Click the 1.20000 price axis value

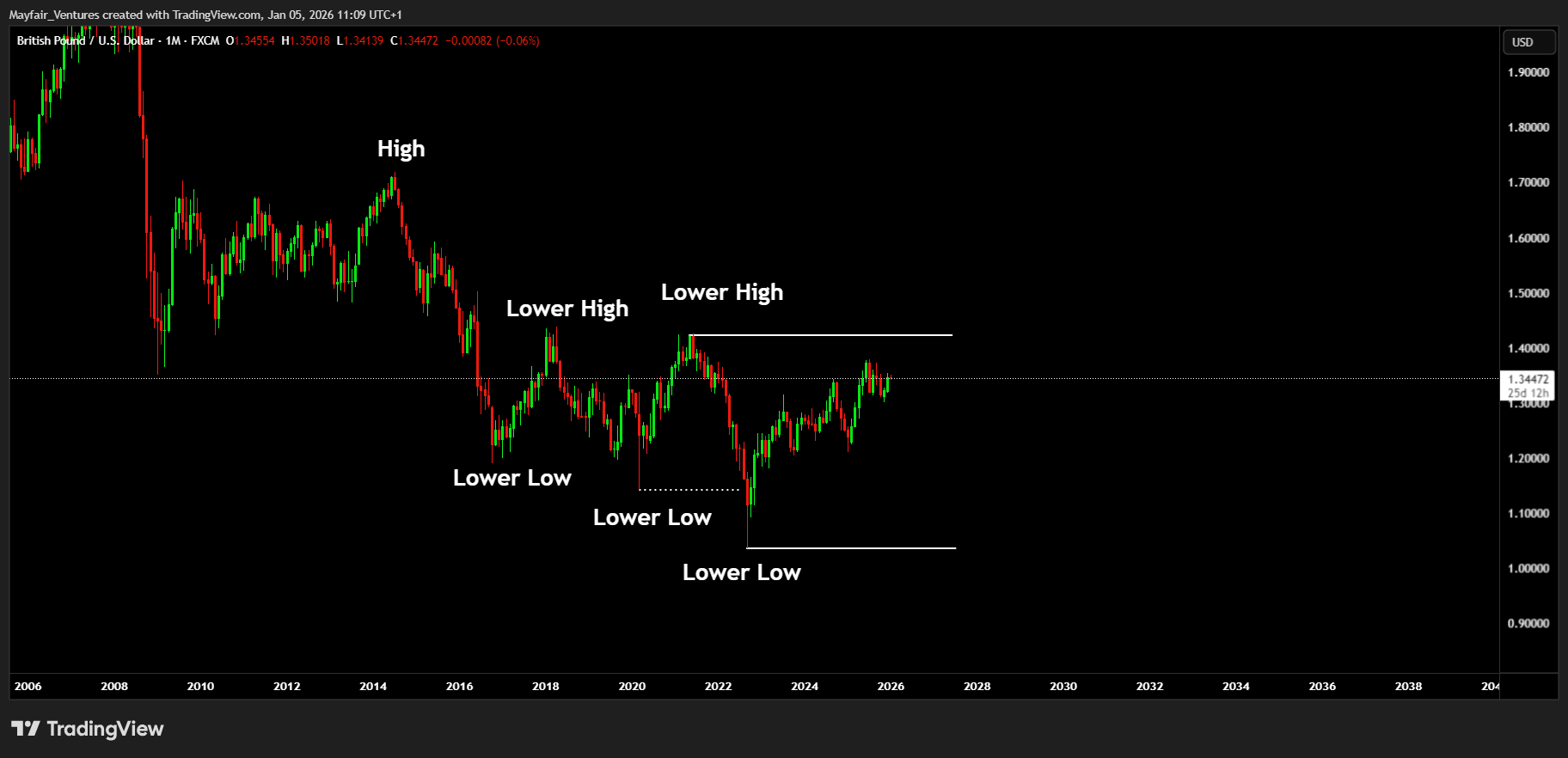pos(1528,458)
